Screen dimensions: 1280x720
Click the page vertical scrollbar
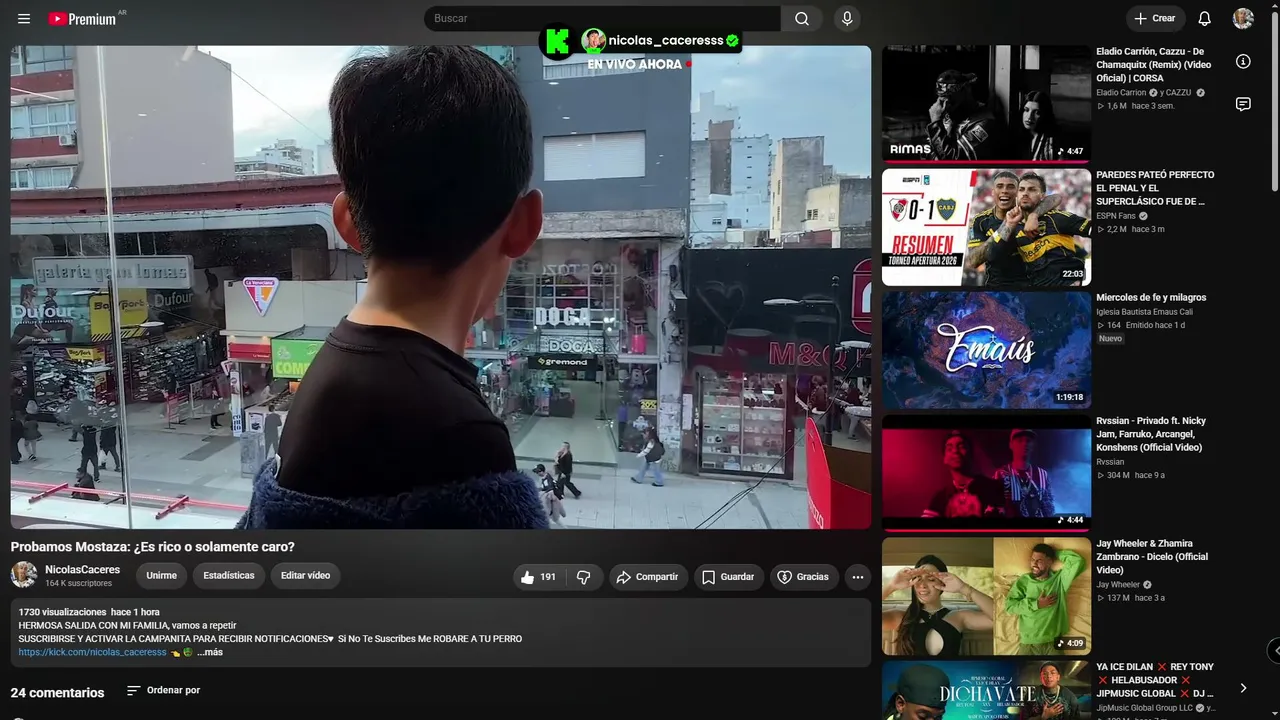1274,100
